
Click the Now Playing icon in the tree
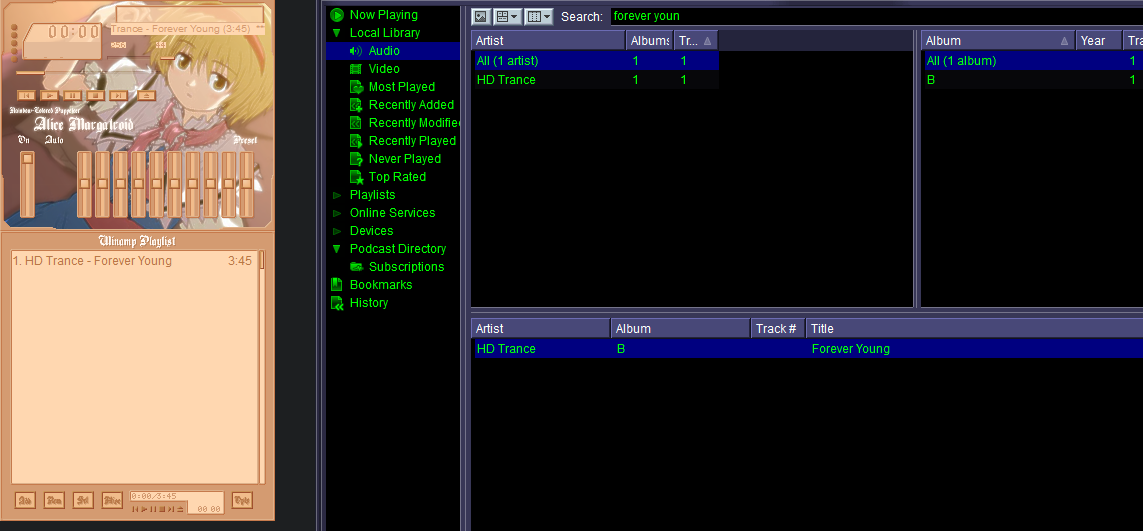pos(337,15)
